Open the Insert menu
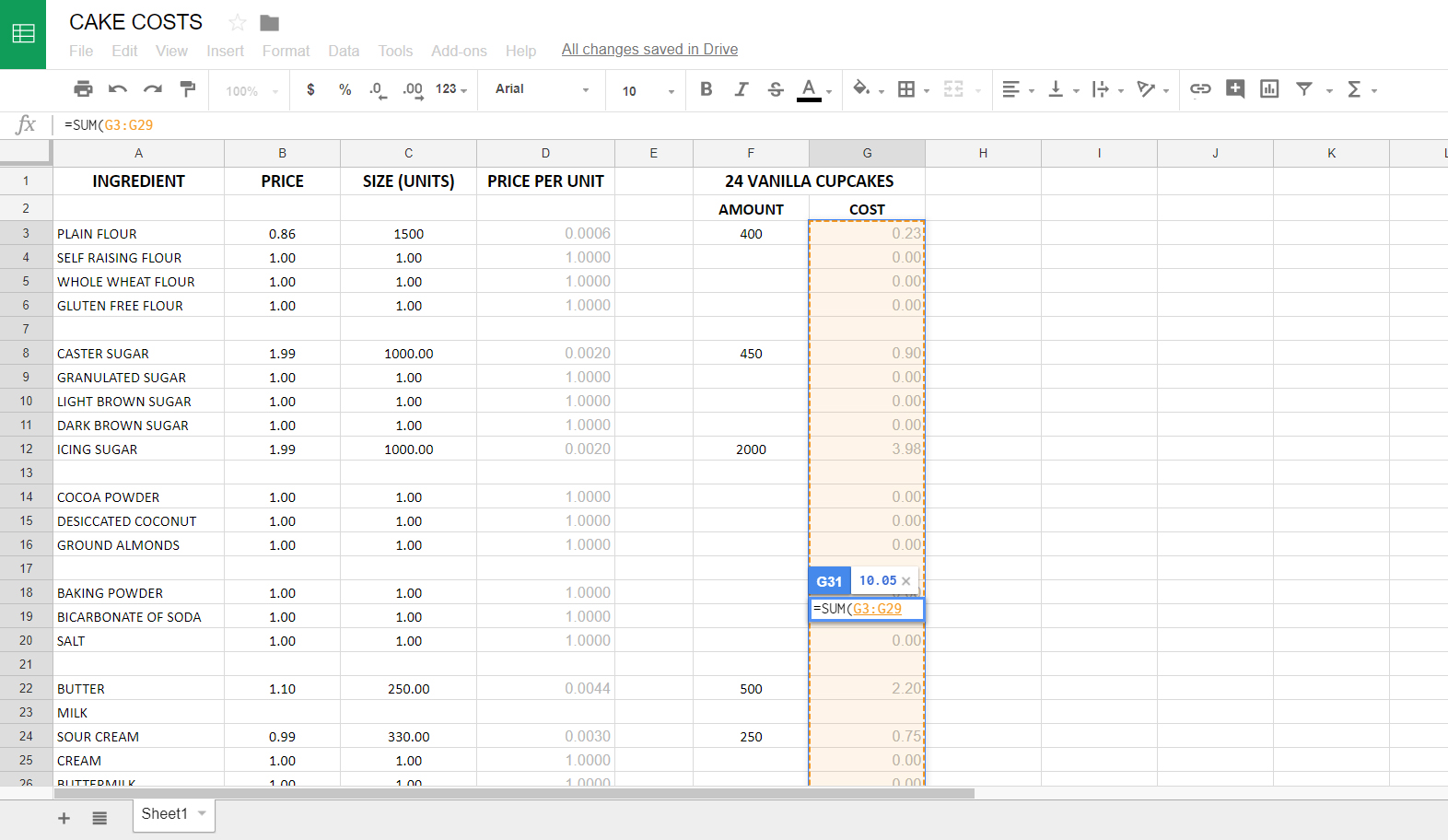 pos(225,51)
